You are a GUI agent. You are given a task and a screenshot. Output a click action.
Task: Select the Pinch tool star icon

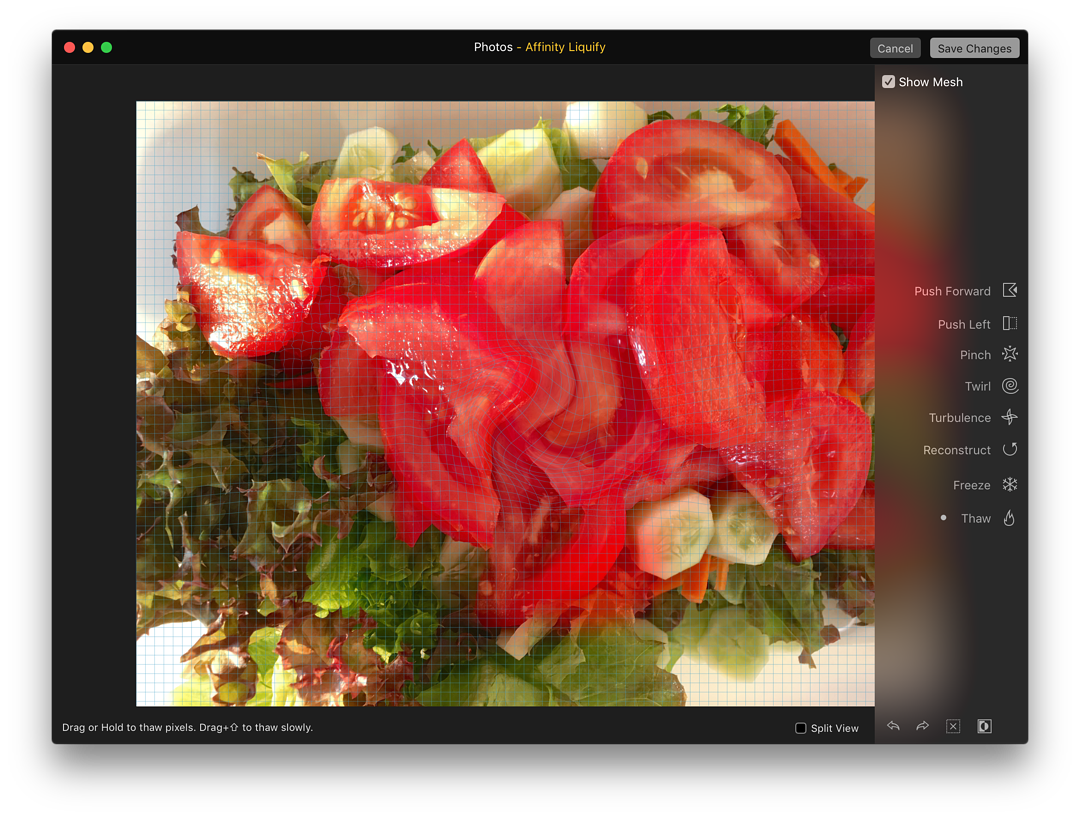point(1010,354)
